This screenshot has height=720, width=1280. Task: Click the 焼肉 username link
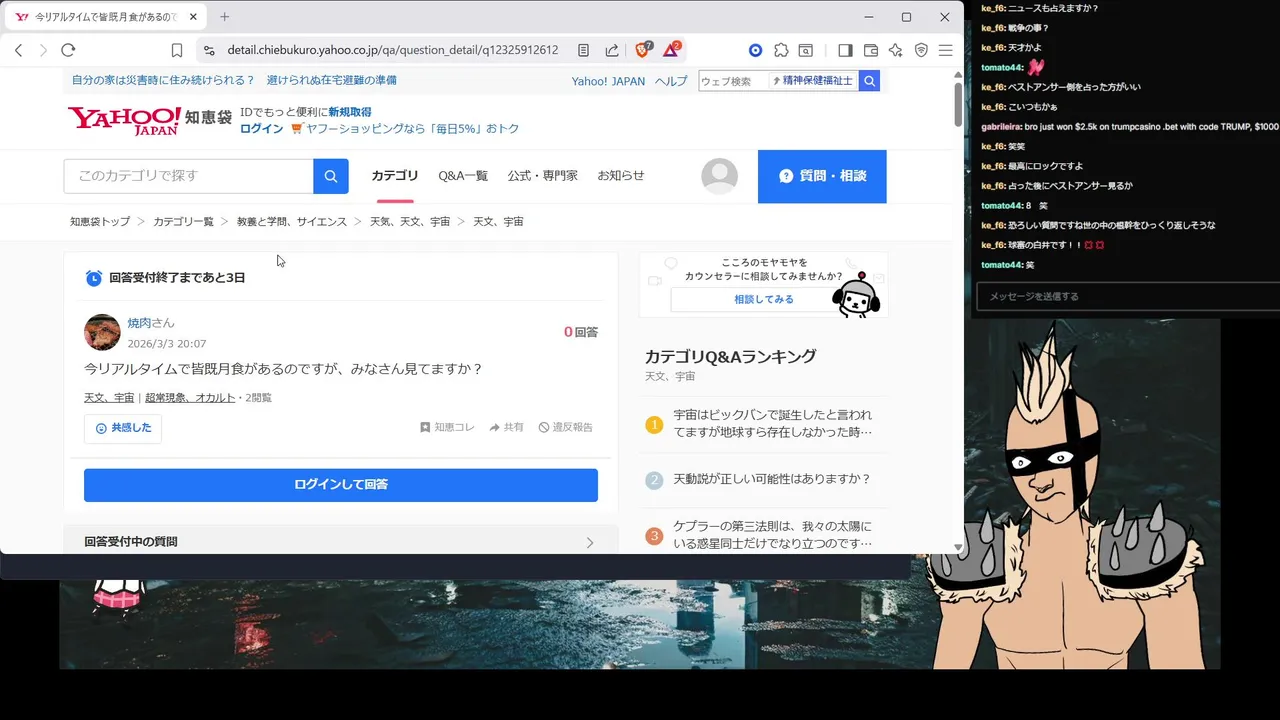pos(139,323)
